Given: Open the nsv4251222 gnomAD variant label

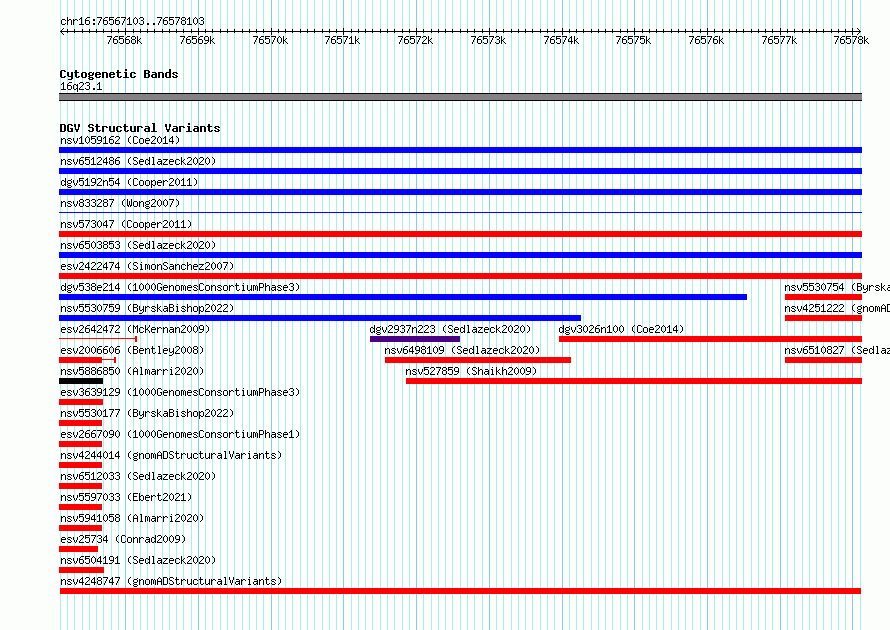Looking at the screenshot, I should coord(837,308).
